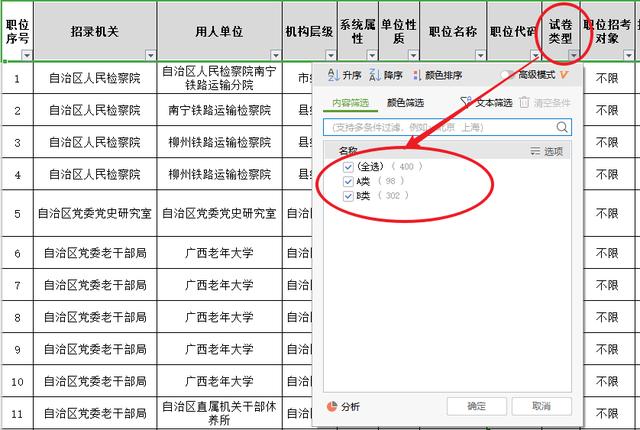Click the orange V premium badge
Viewport: 640px width, 430px height.
(564, 75)
